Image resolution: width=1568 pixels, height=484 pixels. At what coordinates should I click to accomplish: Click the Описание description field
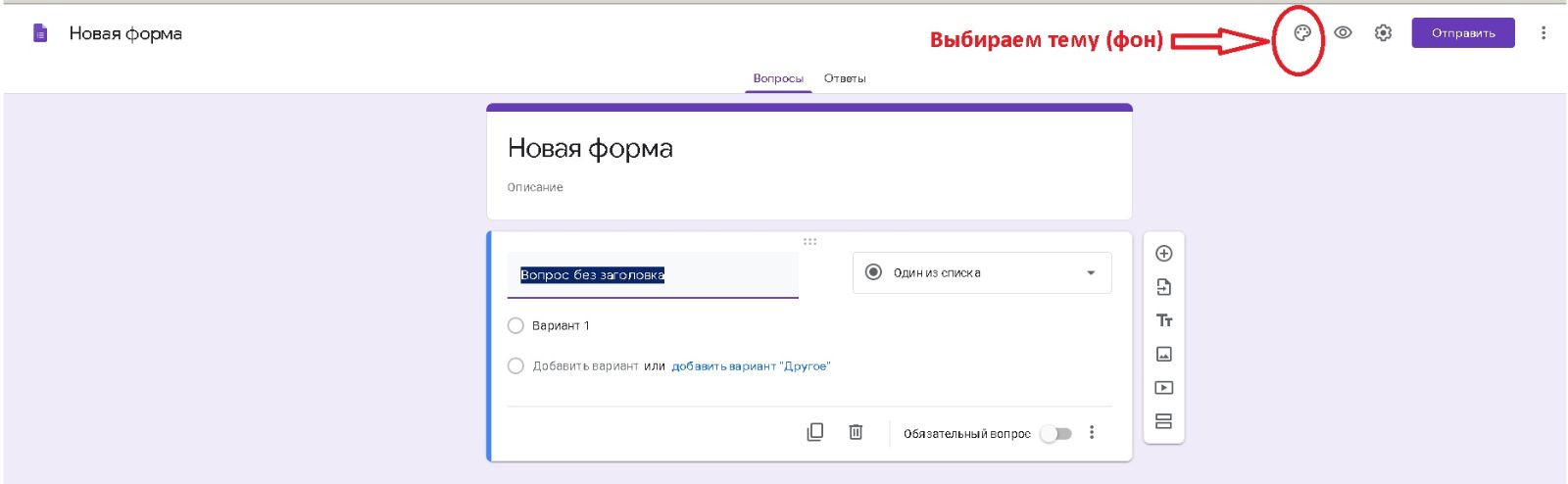(x=535, y=187)
